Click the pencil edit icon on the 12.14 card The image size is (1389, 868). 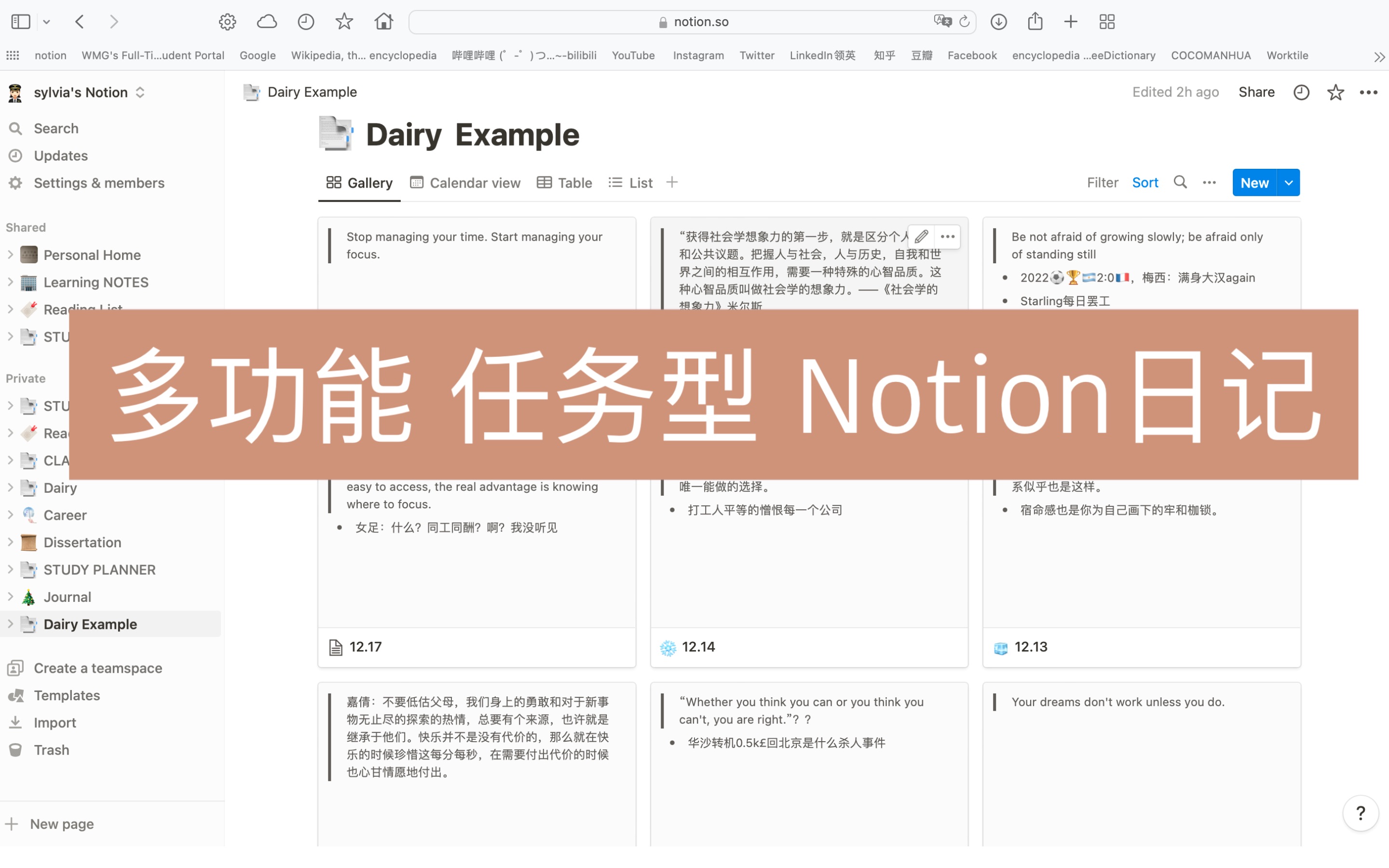[921, 236]
